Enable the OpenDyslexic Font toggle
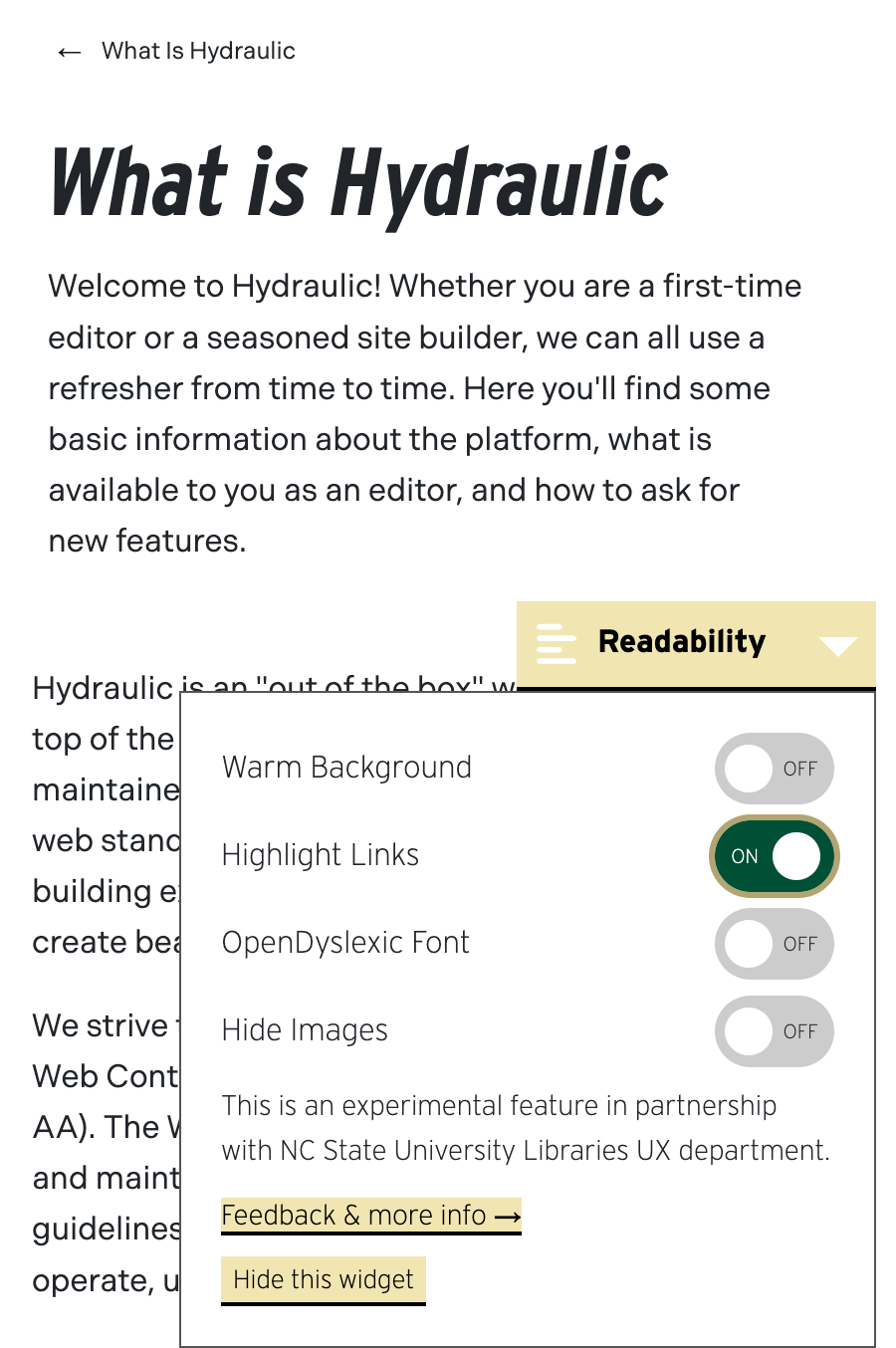Image resolution: width=896 pixels, height=1348 pixels. [774, 944]
